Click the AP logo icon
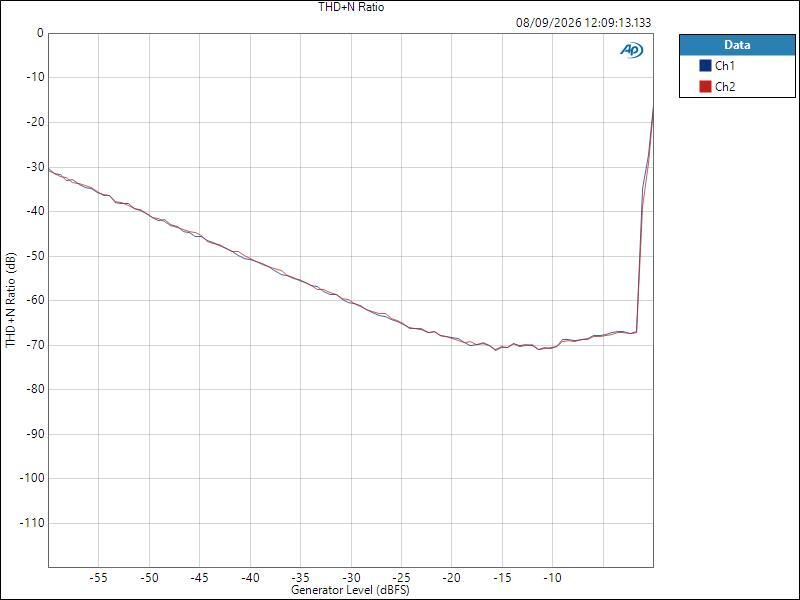 tap(632, 49)
